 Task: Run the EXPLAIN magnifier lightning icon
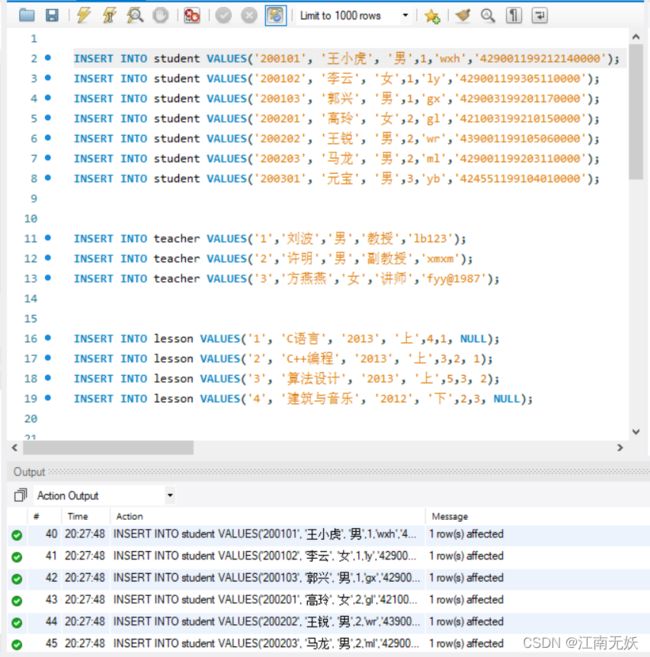[135, 16]
